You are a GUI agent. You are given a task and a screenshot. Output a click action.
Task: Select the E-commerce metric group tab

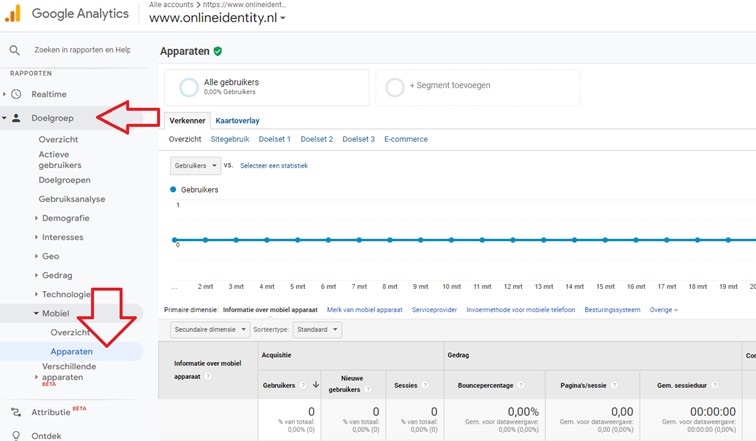click(405, 139)
